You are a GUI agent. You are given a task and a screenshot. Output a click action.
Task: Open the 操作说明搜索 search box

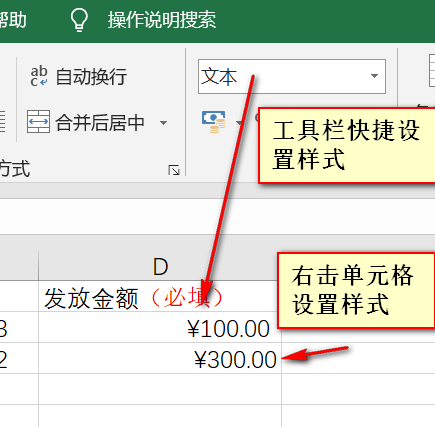[162, 20]
